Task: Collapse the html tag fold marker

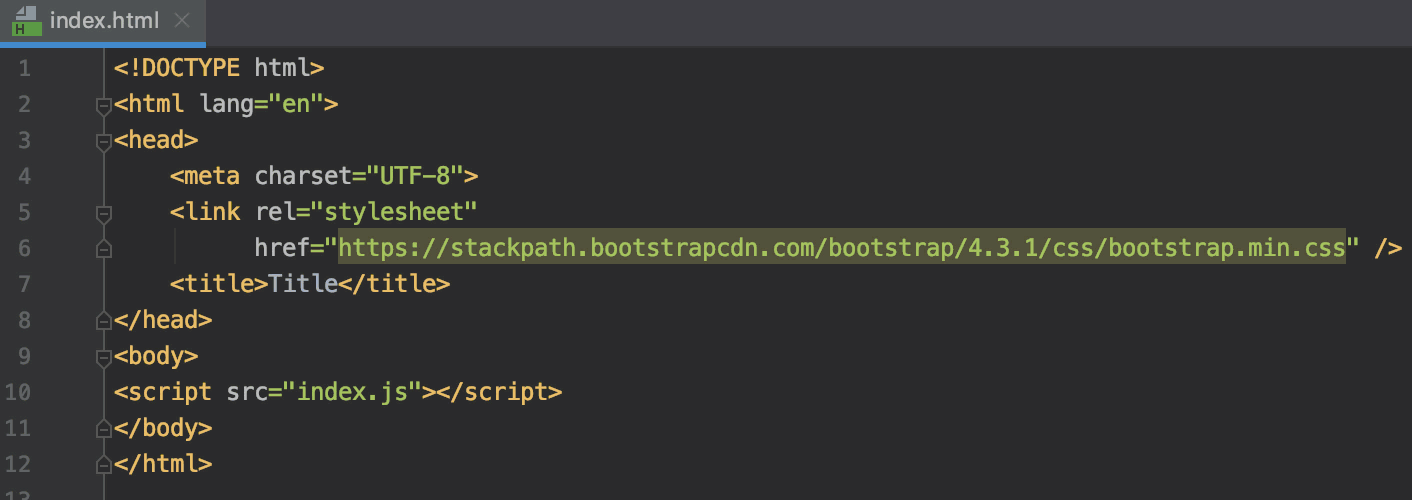Action: pos(102,105)
